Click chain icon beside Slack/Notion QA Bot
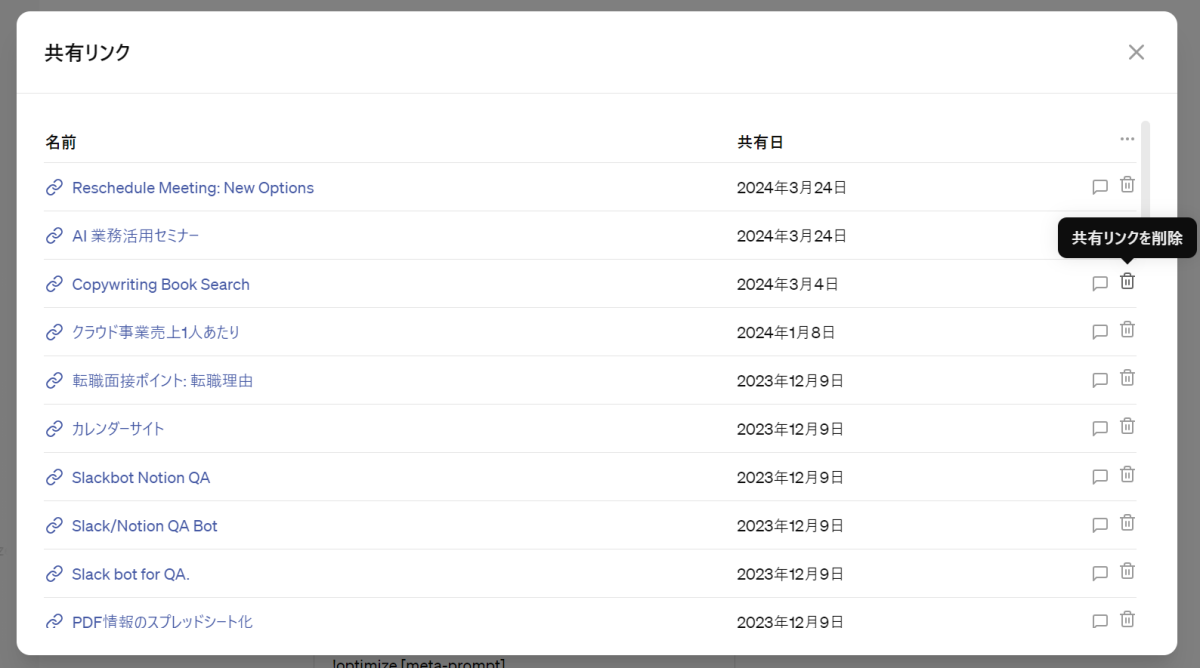Viewport: 1200px width, 668px height. coord(54,525)
